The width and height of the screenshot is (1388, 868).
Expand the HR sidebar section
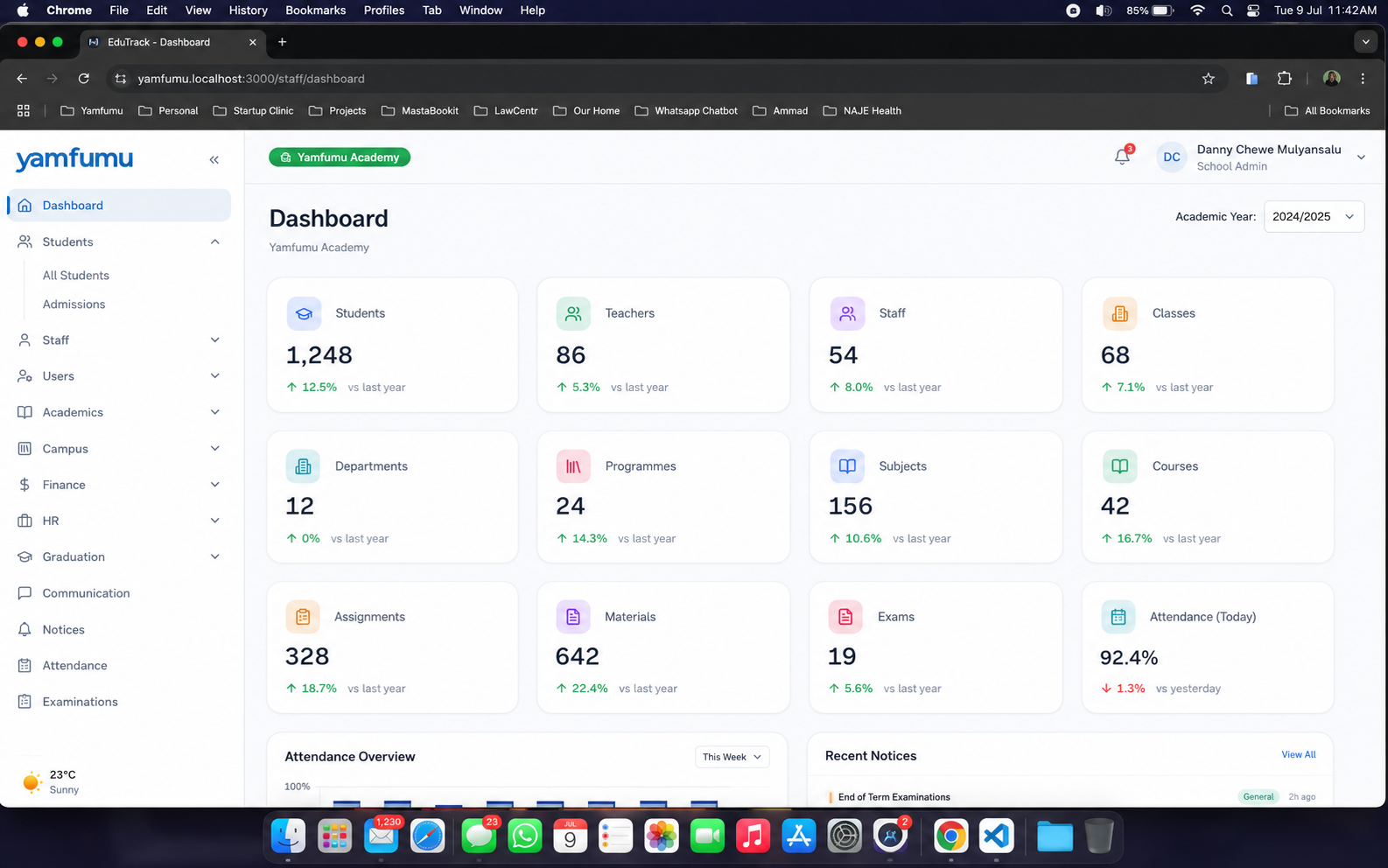(214, 521)
